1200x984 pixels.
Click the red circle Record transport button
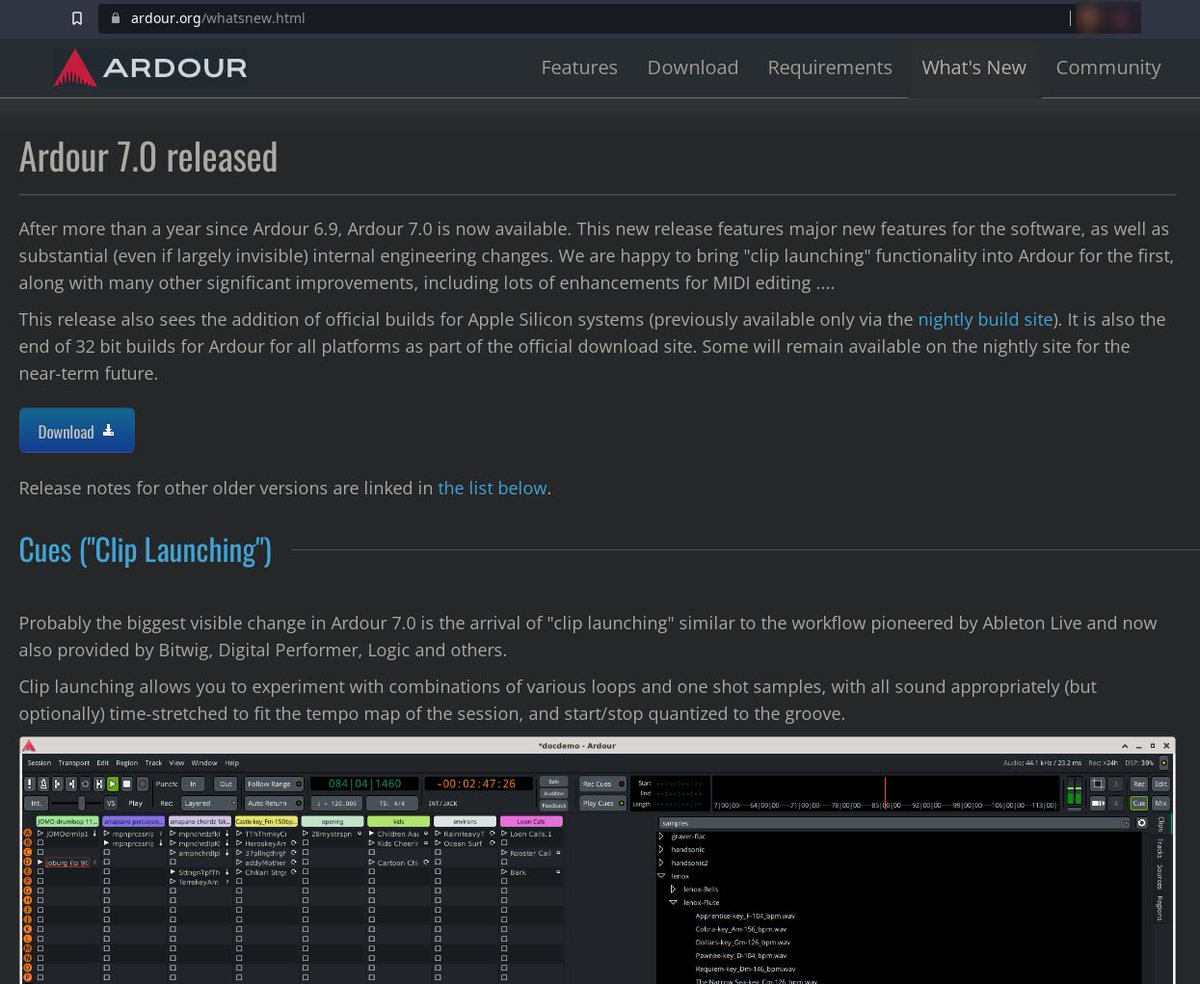point(142,784)
